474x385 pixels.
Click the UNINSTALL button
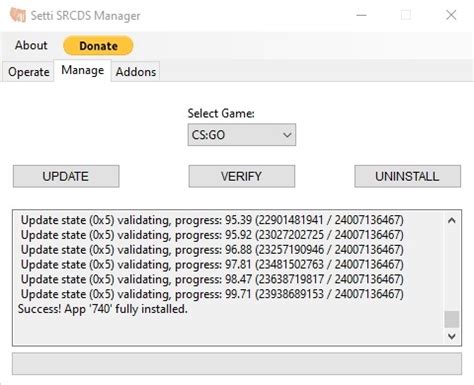click(x=407, y=176)
